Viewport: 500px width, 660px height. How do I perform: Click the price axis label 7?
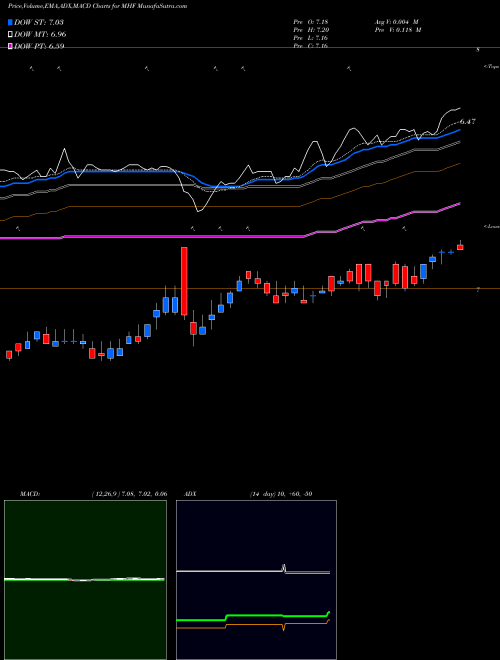click(478, 290)
